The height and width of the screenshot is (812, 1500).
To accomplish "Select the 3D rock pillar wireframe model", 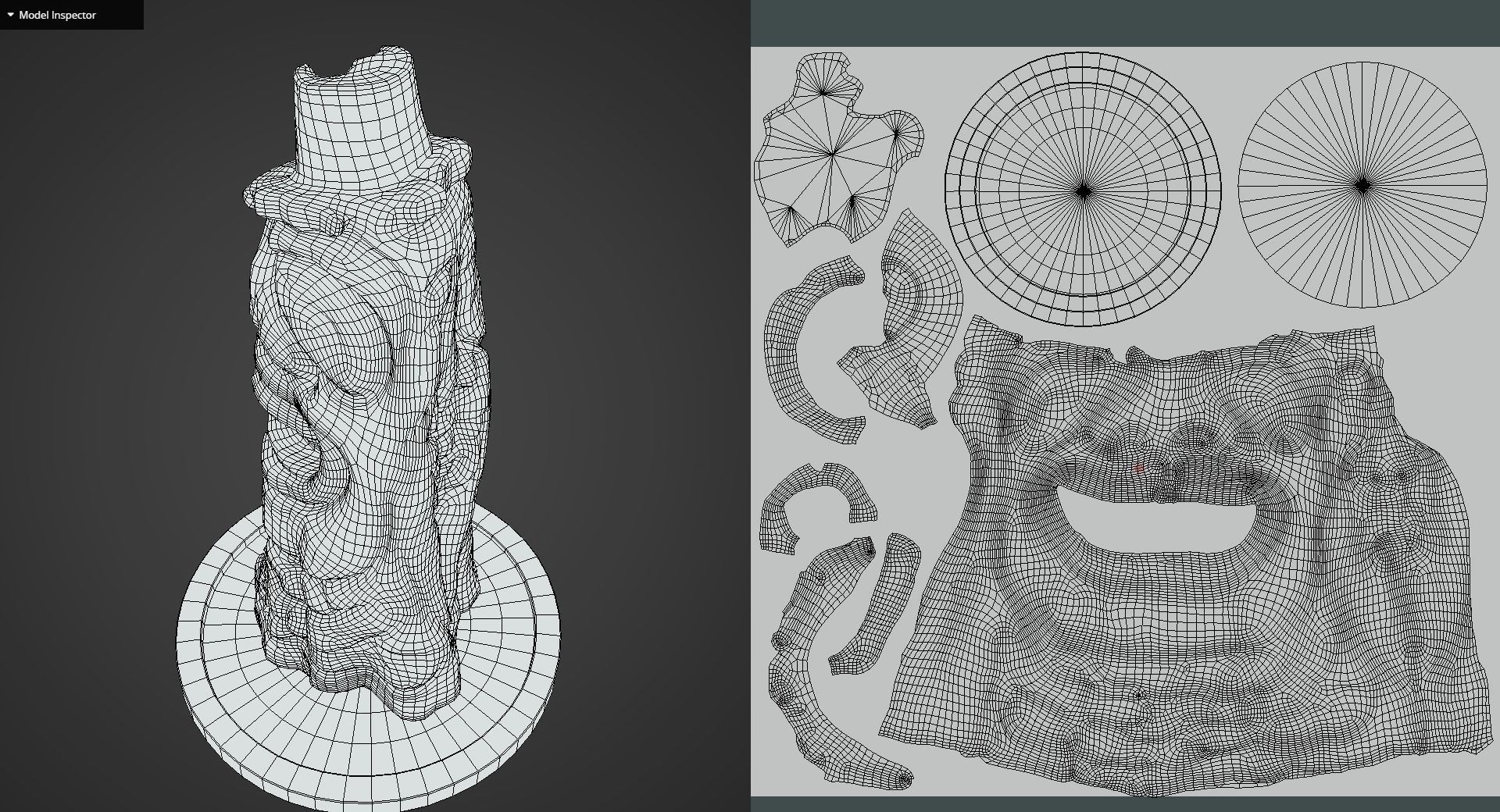I will tap(367, 383).
